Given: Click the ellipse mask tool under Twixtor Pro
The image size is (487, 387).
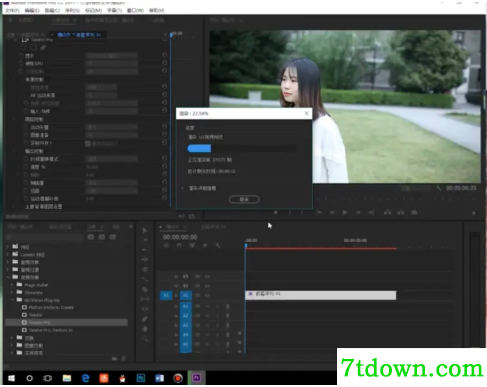Looking at the screenshot, I should [24, 48].
